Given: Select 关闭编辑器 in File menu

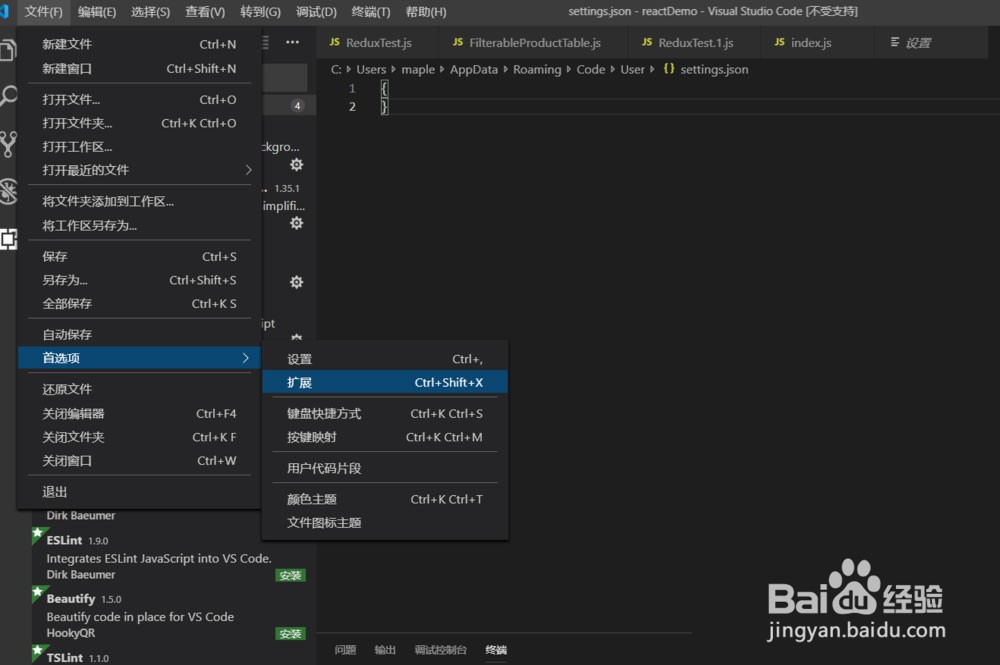Looking at the screenshot, I should tap(140, 414).
